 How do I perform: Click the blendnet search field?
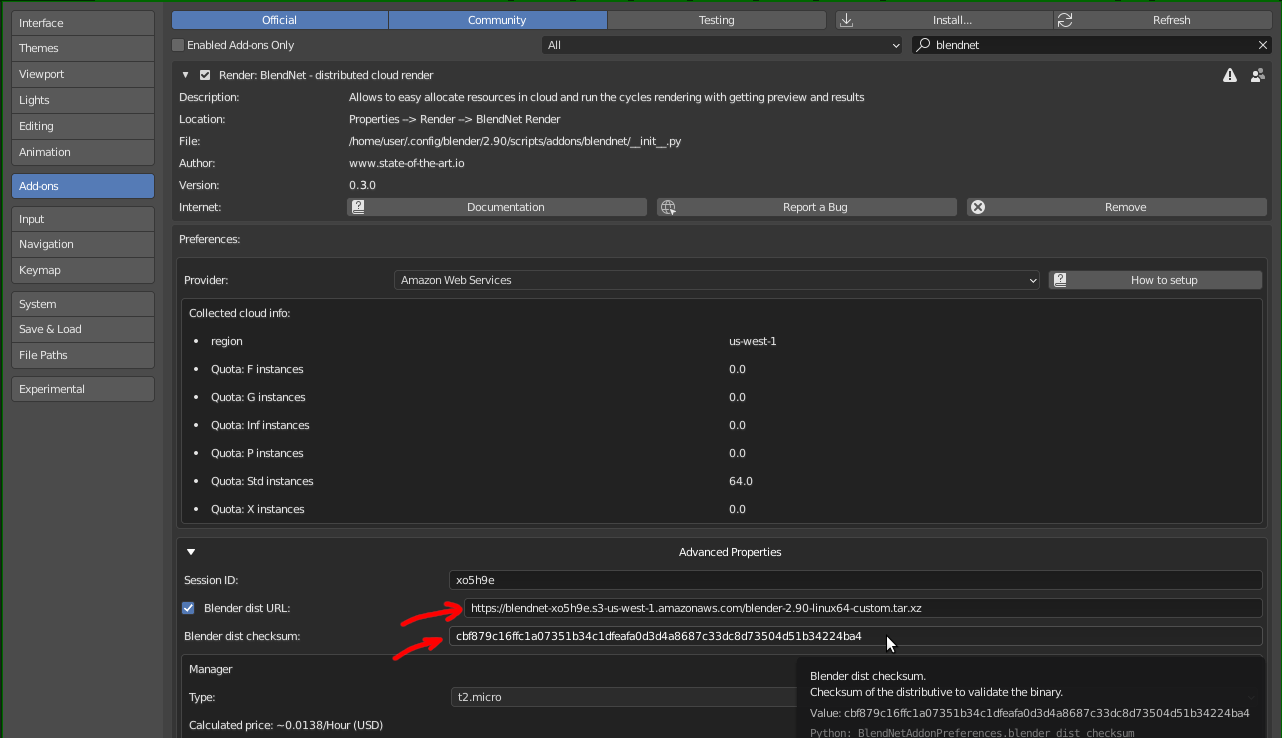click(1091, 45)
